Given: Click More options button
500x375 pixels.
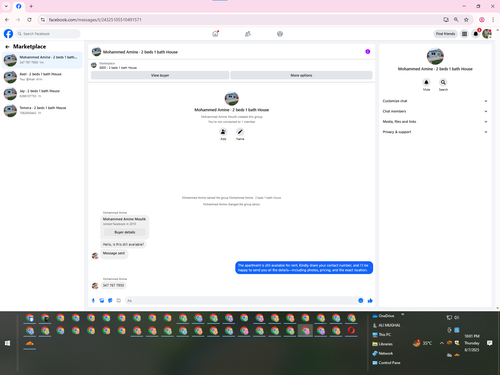Looking at the screenshot, I should [x=301, y=75].
